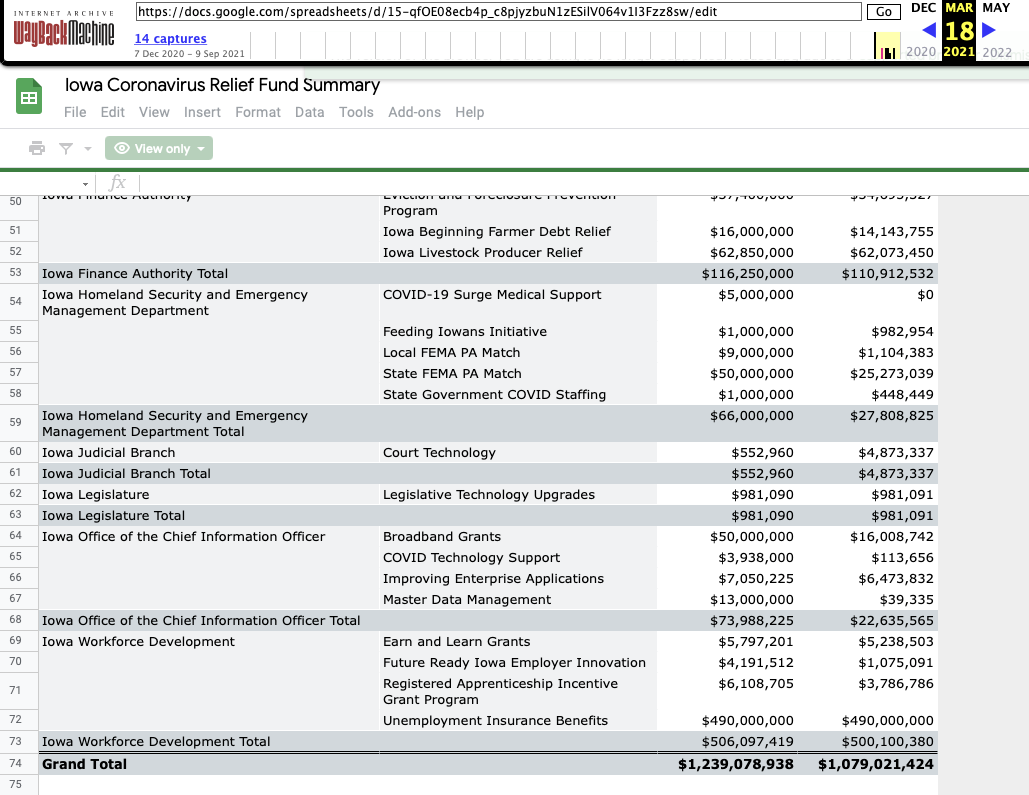Click the $1,079,021,424 grand total cell
This screenshot has height=795, width=1029.
click(x=868, y=763)
